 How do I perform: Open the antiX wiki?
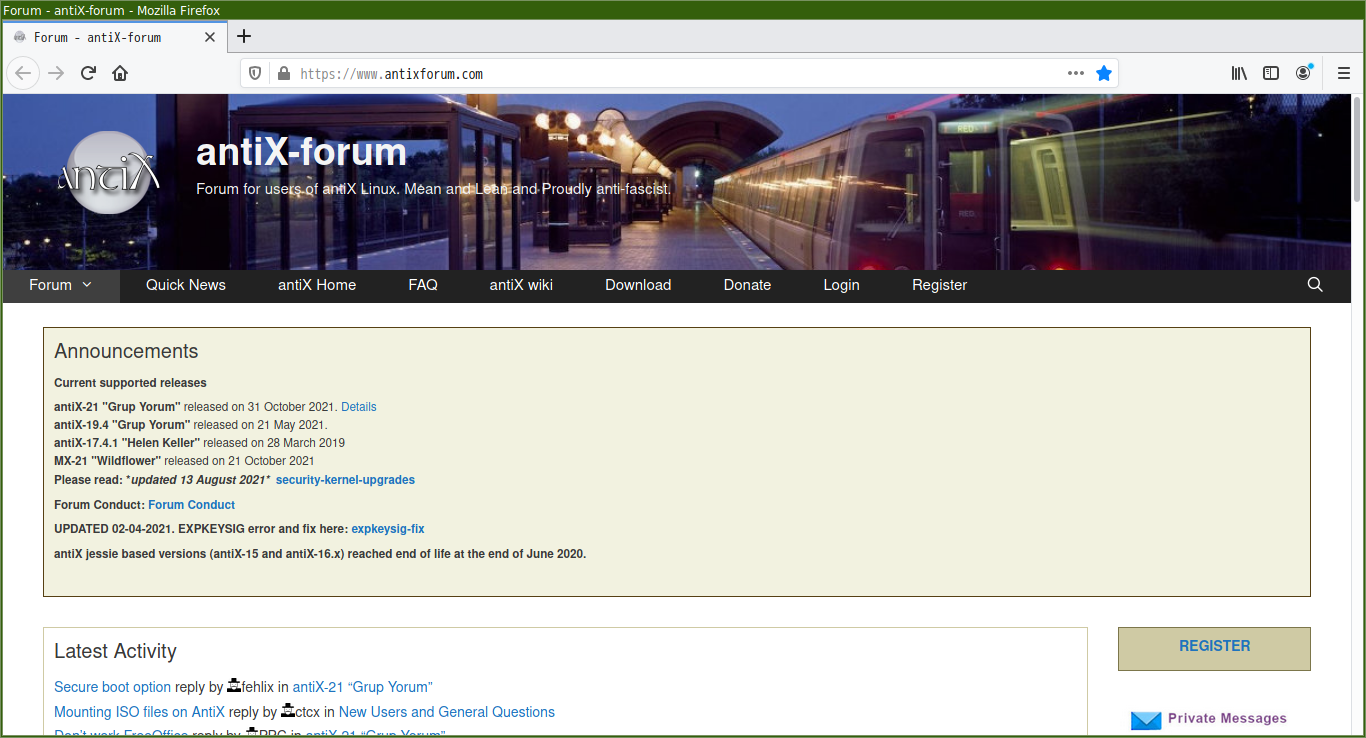(521, 285)
